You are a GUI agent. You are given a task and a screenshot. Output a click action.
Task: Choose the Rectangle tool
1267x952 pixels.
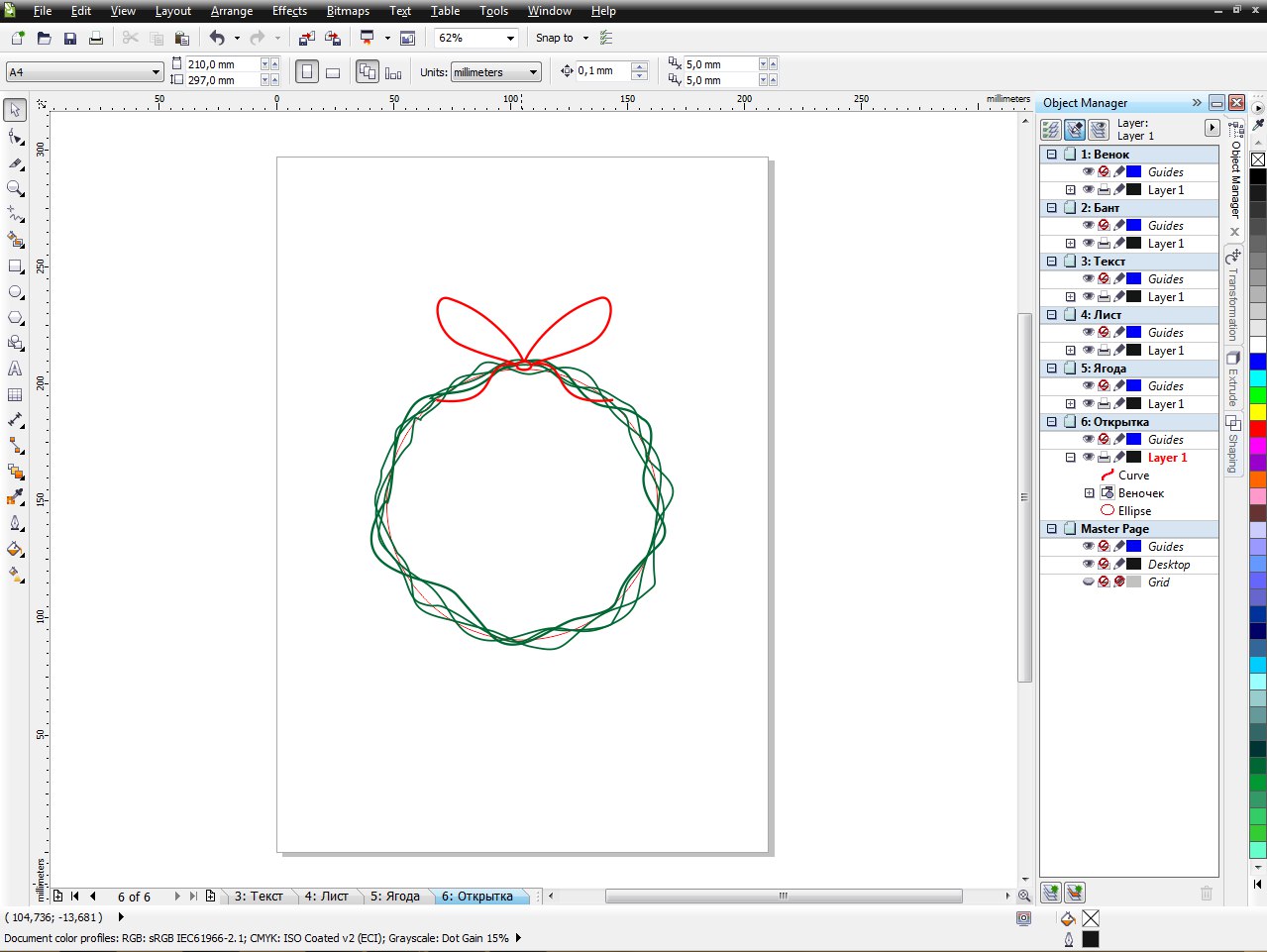(x=15, y=266)
